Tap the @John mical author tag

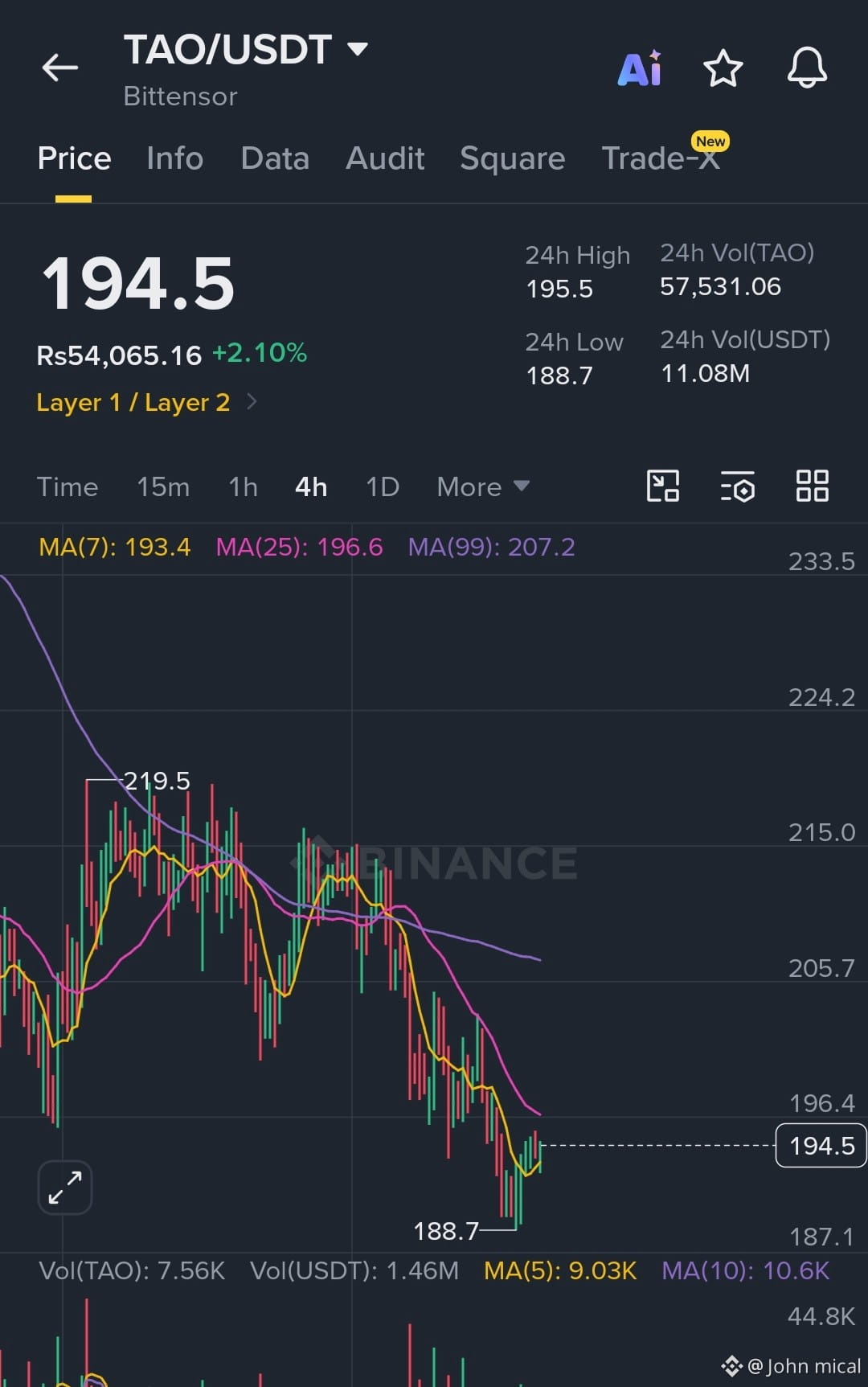(792, 1366)
